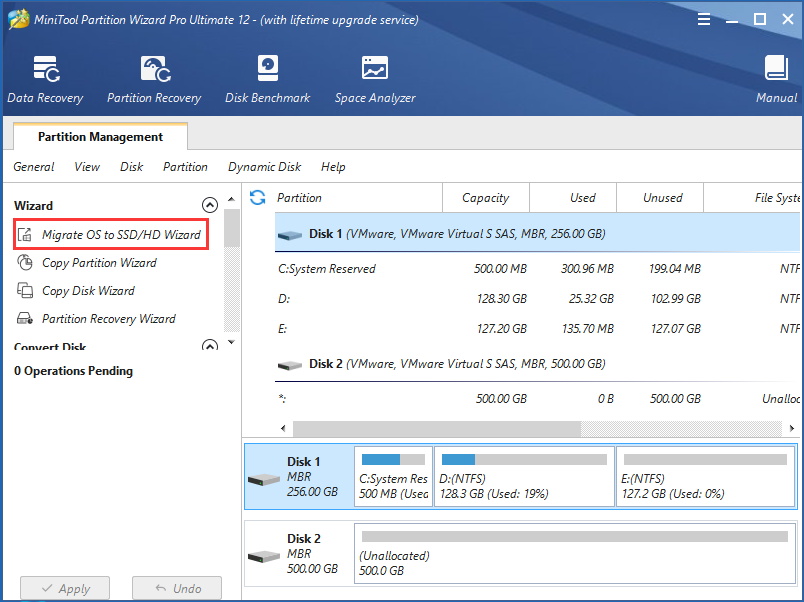The image size is (804, 602).
Task: Open the Manual book icon
Action: pos(776,68)
